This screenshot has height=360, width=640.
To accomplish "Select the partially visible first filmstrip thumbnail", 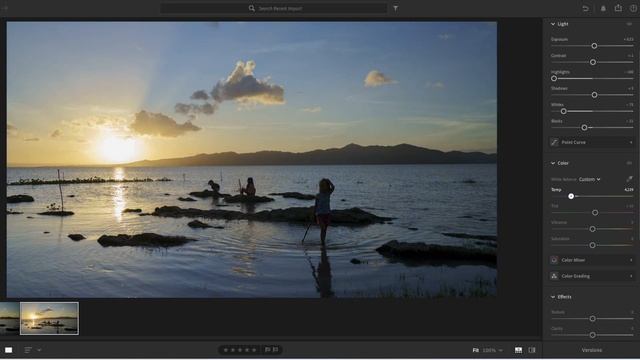I will coord(9,318).
